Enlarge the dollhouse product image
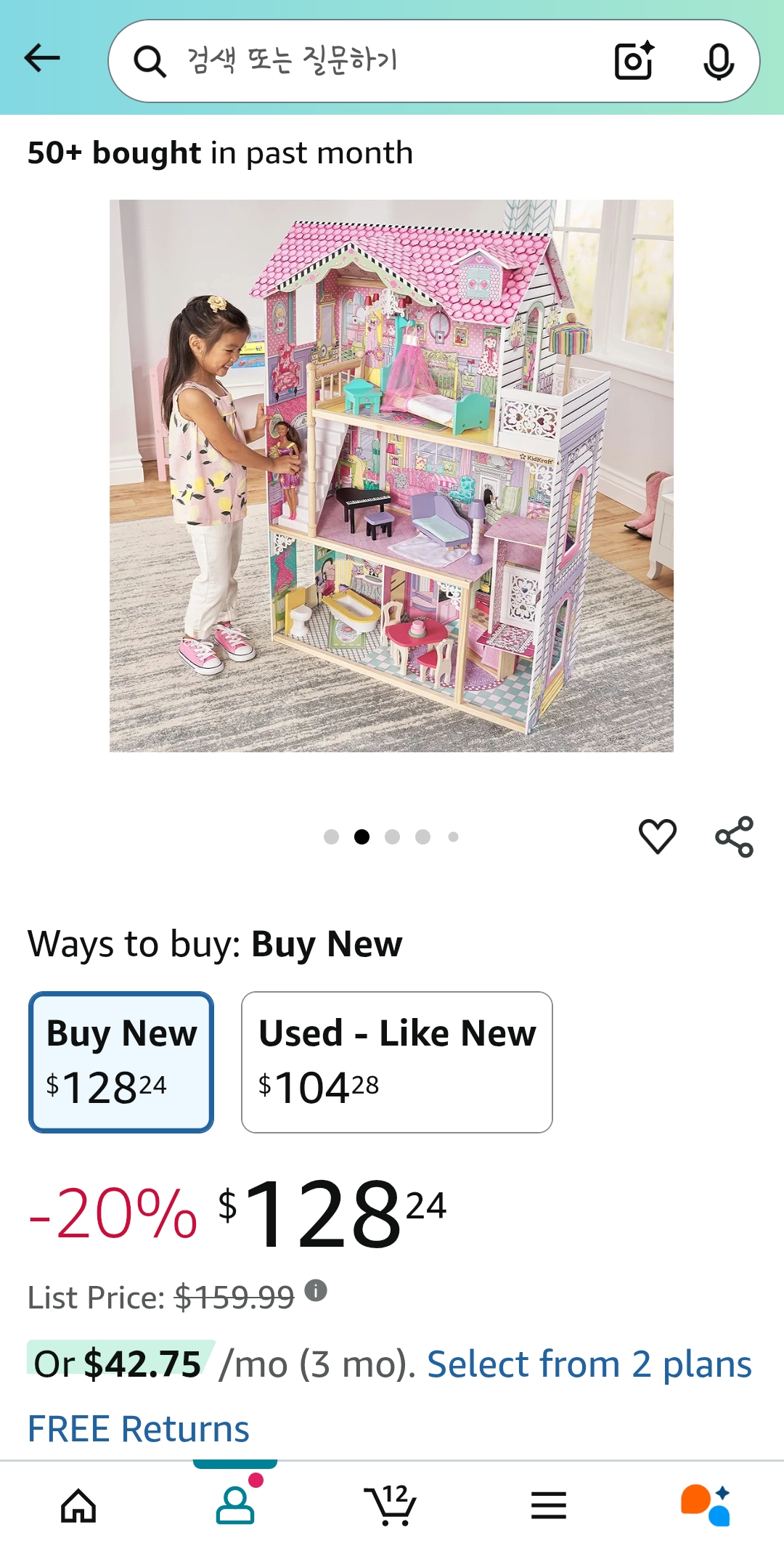784x1551 pixels. pos(391,476)
